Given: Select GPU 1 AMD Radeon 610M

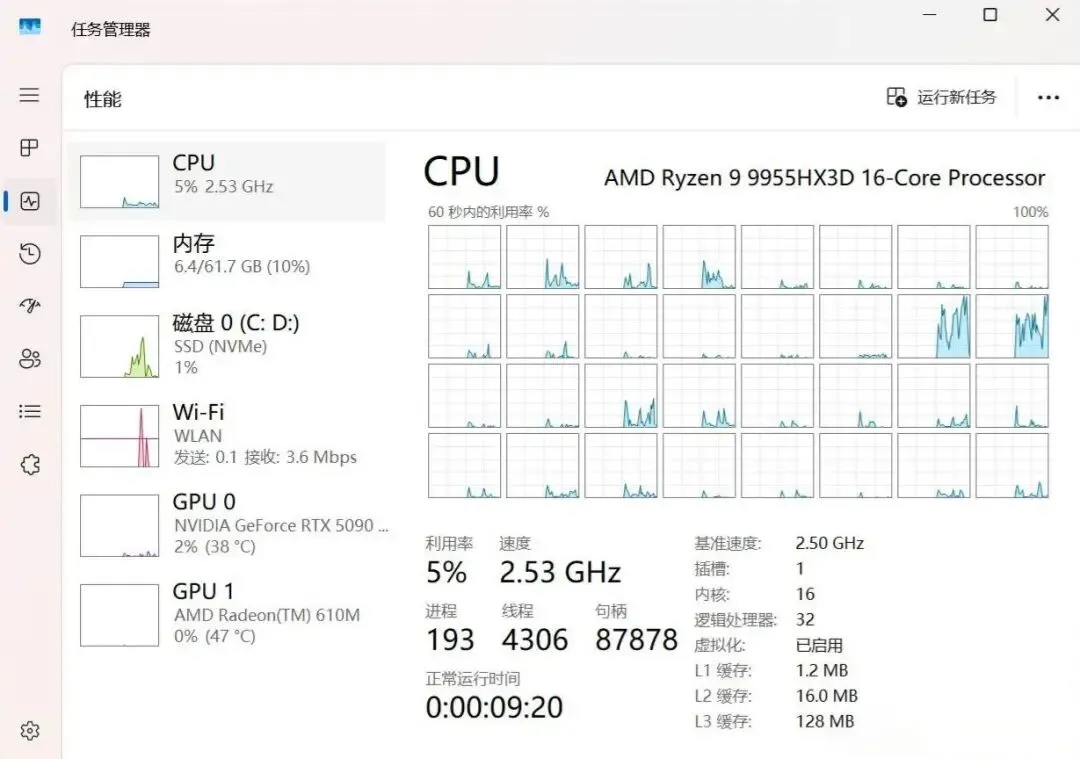Looking at the screenshot, I should click(x=227, y=614).
